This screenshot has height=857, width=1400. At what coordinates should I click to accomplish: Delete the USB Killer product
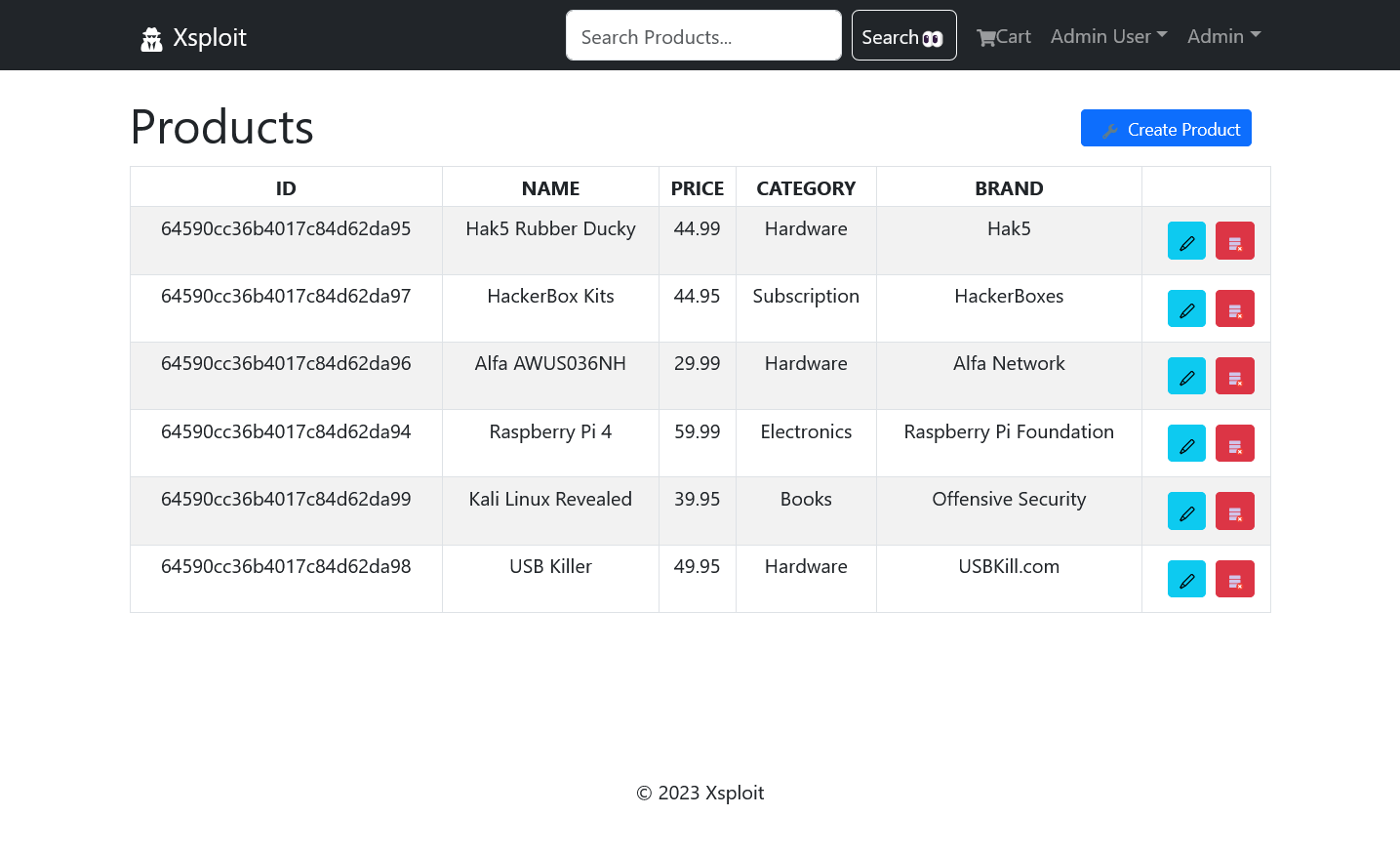1234,579
